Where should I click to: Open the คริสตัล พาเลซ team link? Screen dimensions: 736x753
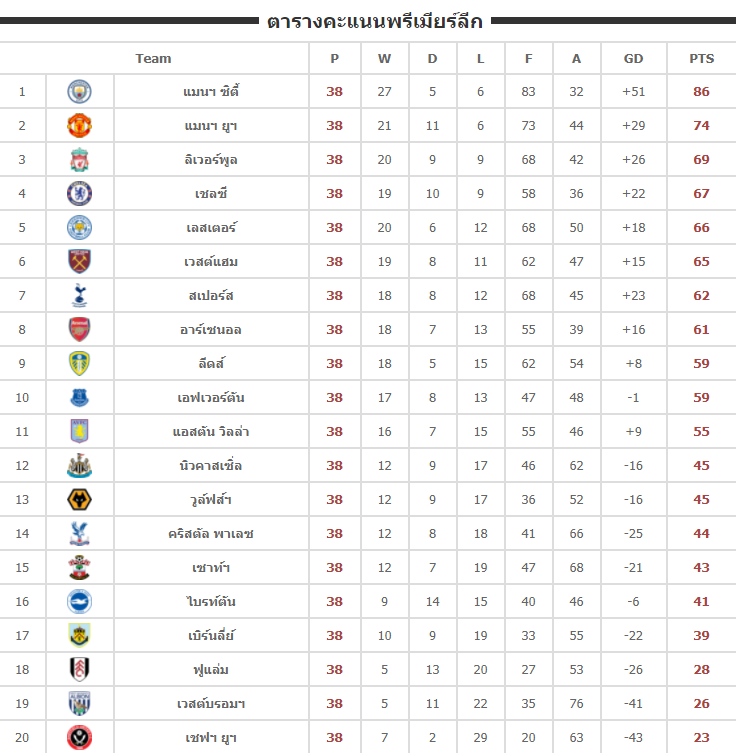211,534
